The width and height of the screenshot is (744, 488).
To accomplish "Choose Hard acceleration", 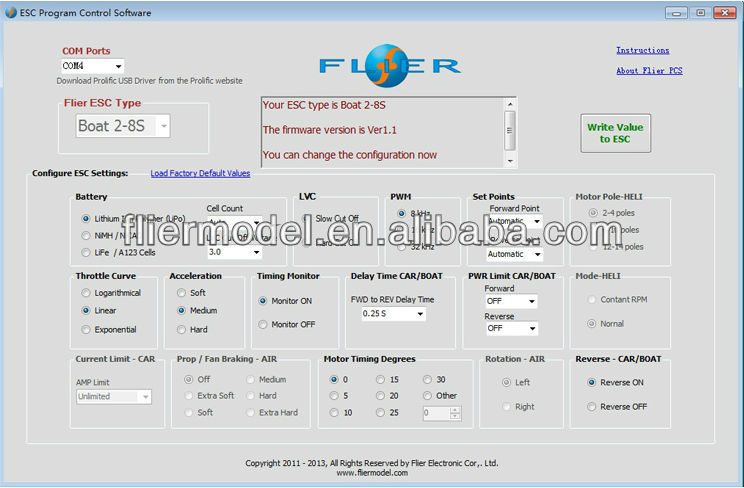I will (x=181, y=329).
